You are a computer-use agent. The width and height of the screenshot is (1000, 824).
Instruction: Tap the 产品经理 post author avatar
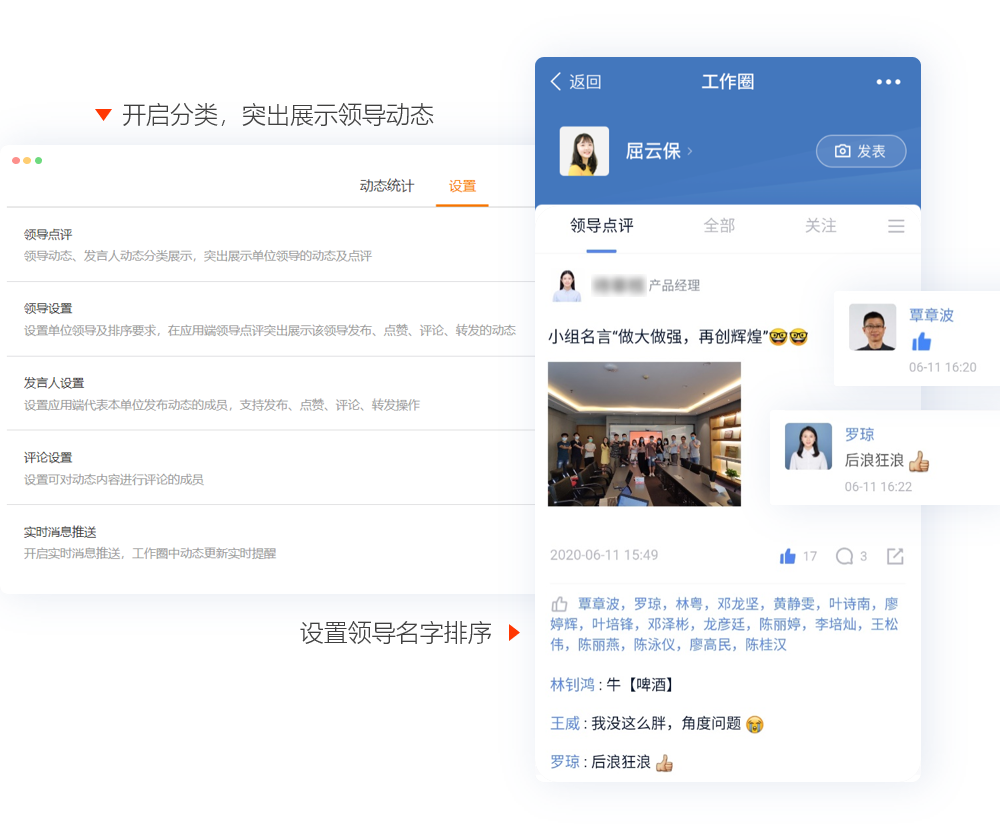[566, 285]
